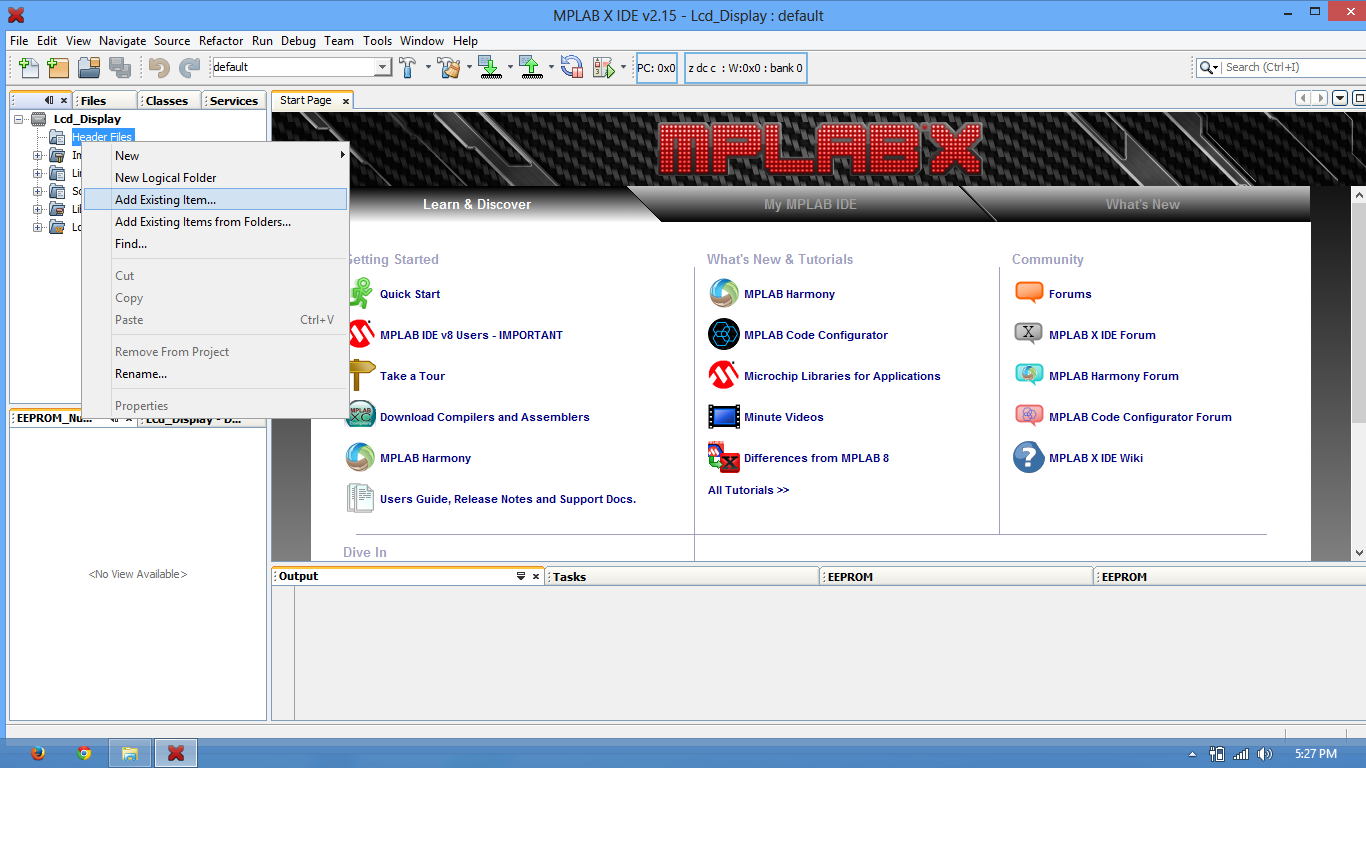Select Add Existing Item...
This screenshot has height=846, width=1366.
[x=215, y=199]
